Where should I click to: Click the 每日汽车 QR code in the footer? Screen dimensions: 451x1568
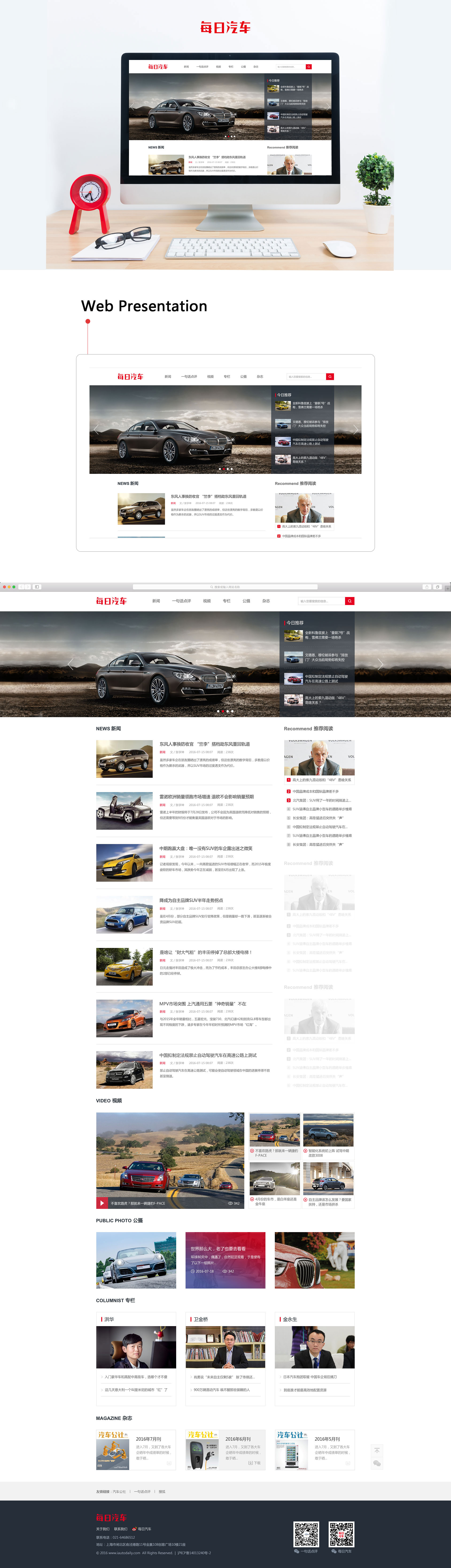pos(342,1535)
